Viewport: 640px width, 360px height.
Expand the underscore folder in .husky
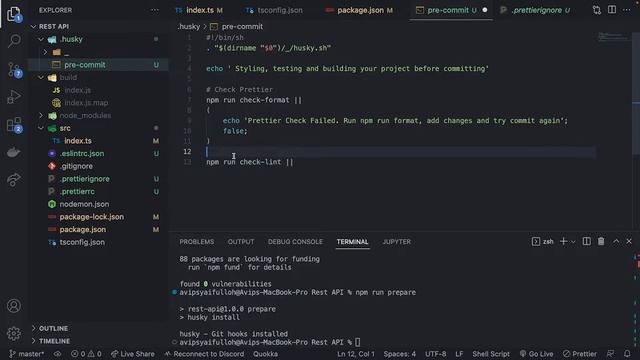coord(45,52)
